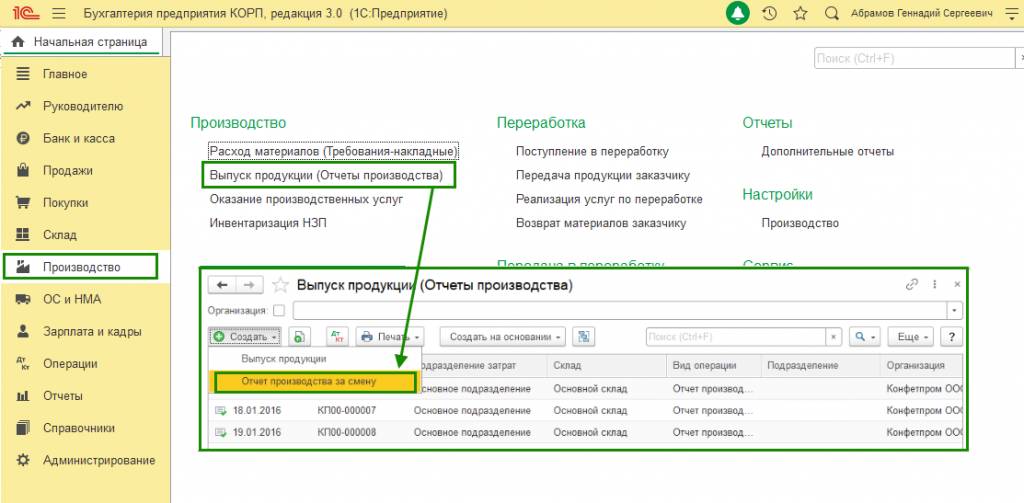Open the Банк и касса section
Viewport: 1024px width, 503px height.
[x=78, y=138]
